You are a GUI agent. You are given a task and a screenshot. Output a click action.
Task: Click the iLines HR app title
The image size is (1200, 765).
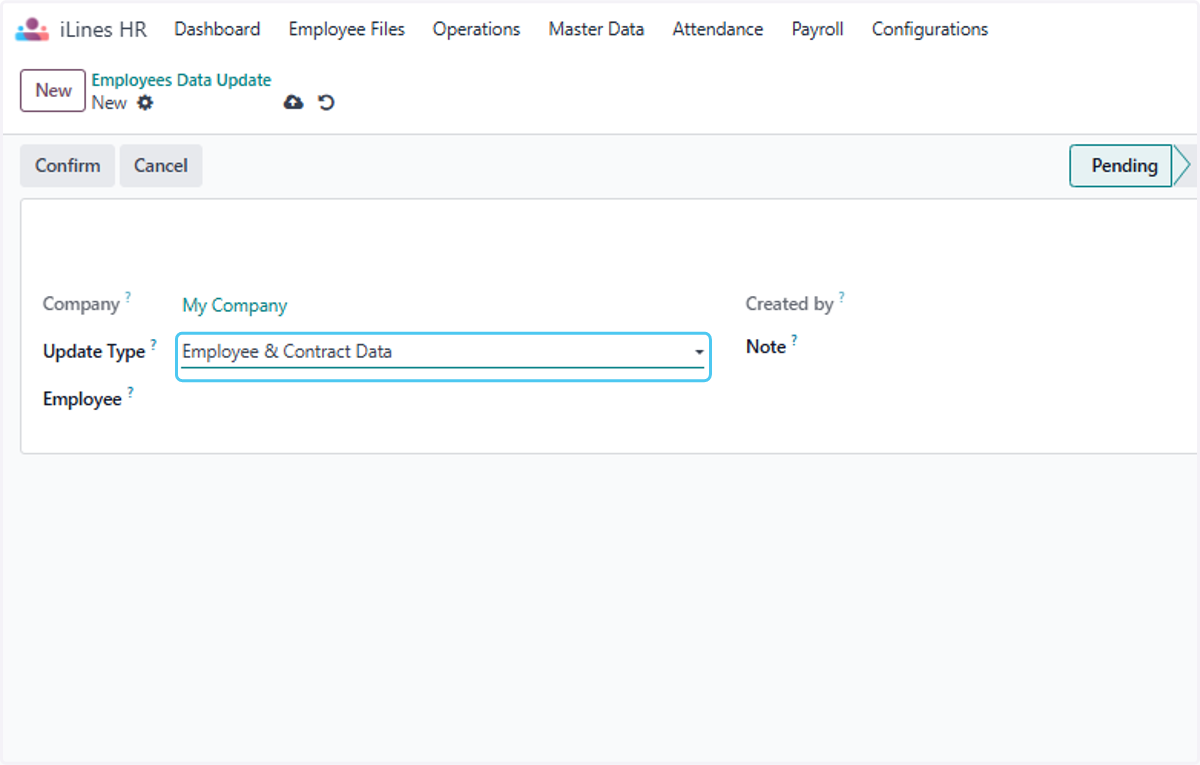[x=103, y=30]
